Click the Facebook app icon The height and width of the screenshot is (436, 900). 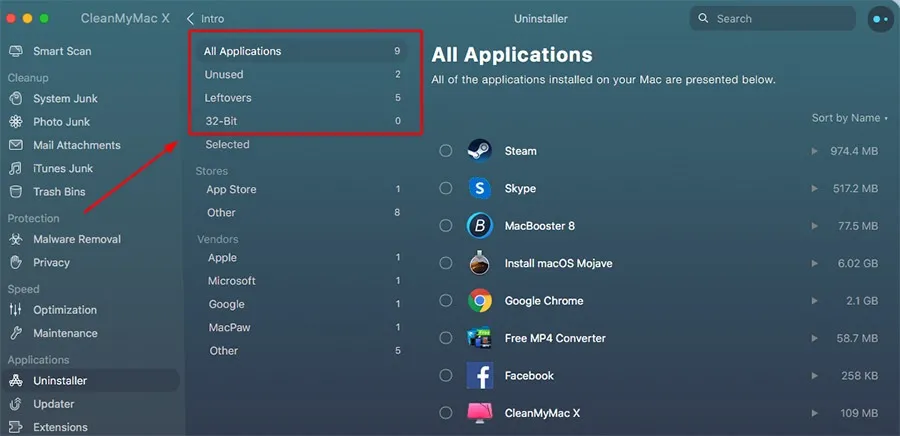[x=479, y=376]
